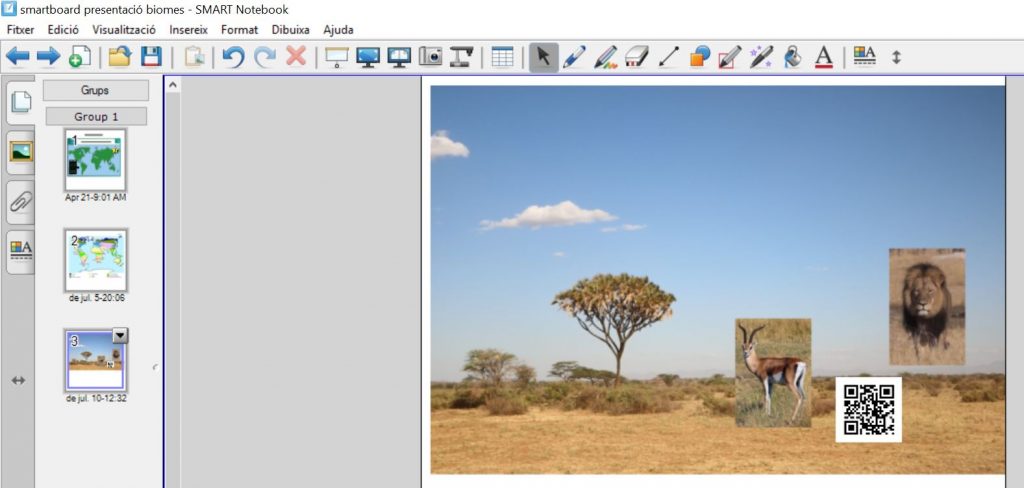This screenshot has height=488, width=1024.
Task: Toggle the Attachments paperclip tab
Action: click(x=20, y=200)
